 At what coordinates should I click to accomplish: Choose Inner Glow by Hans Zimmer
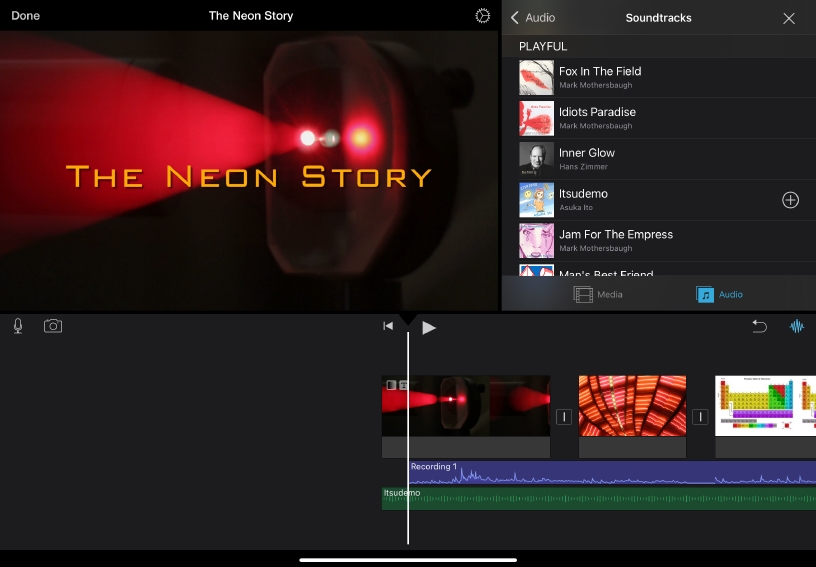(x=587, y=159)
